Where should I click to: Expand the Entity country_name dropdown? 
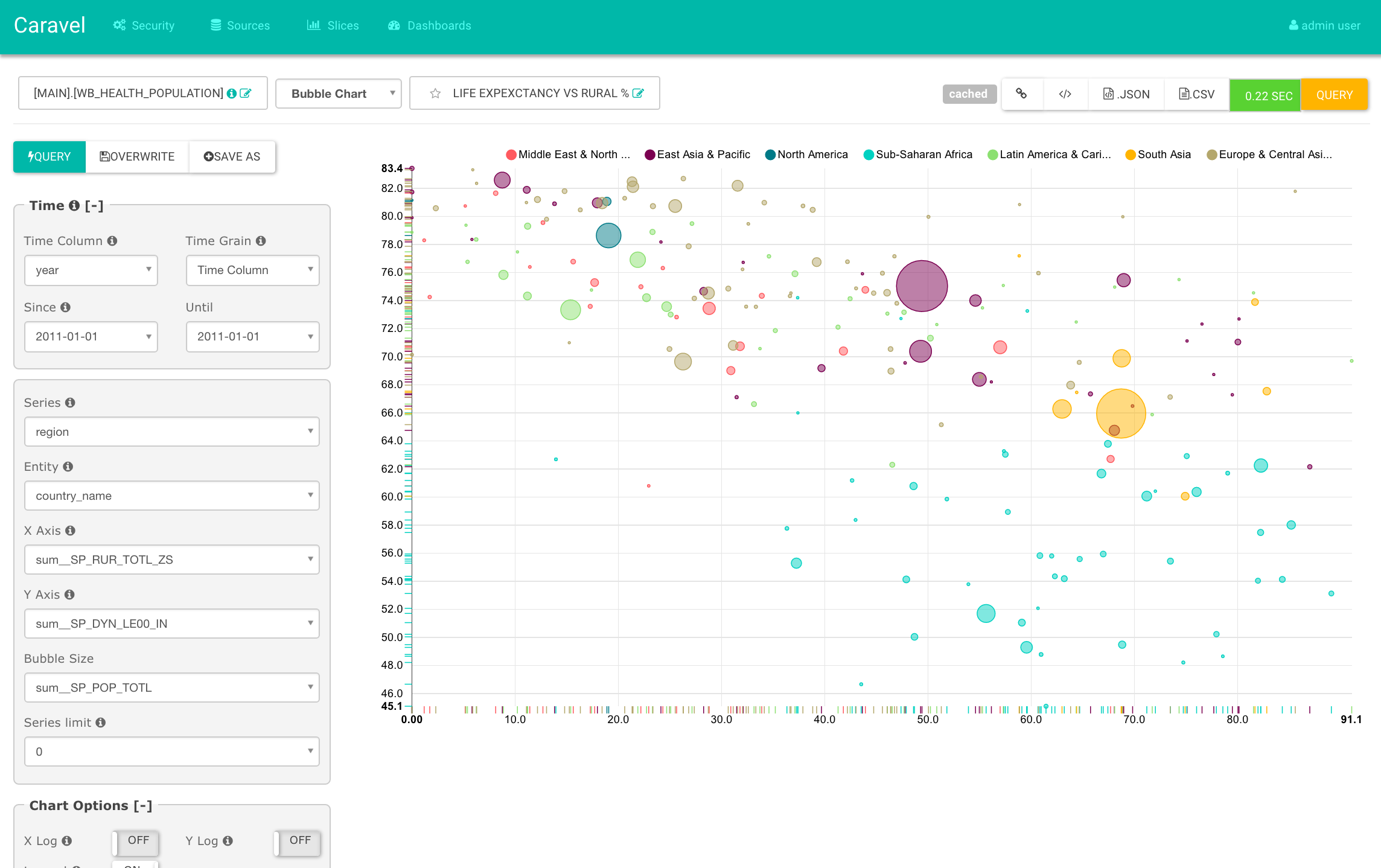(171, 496)
